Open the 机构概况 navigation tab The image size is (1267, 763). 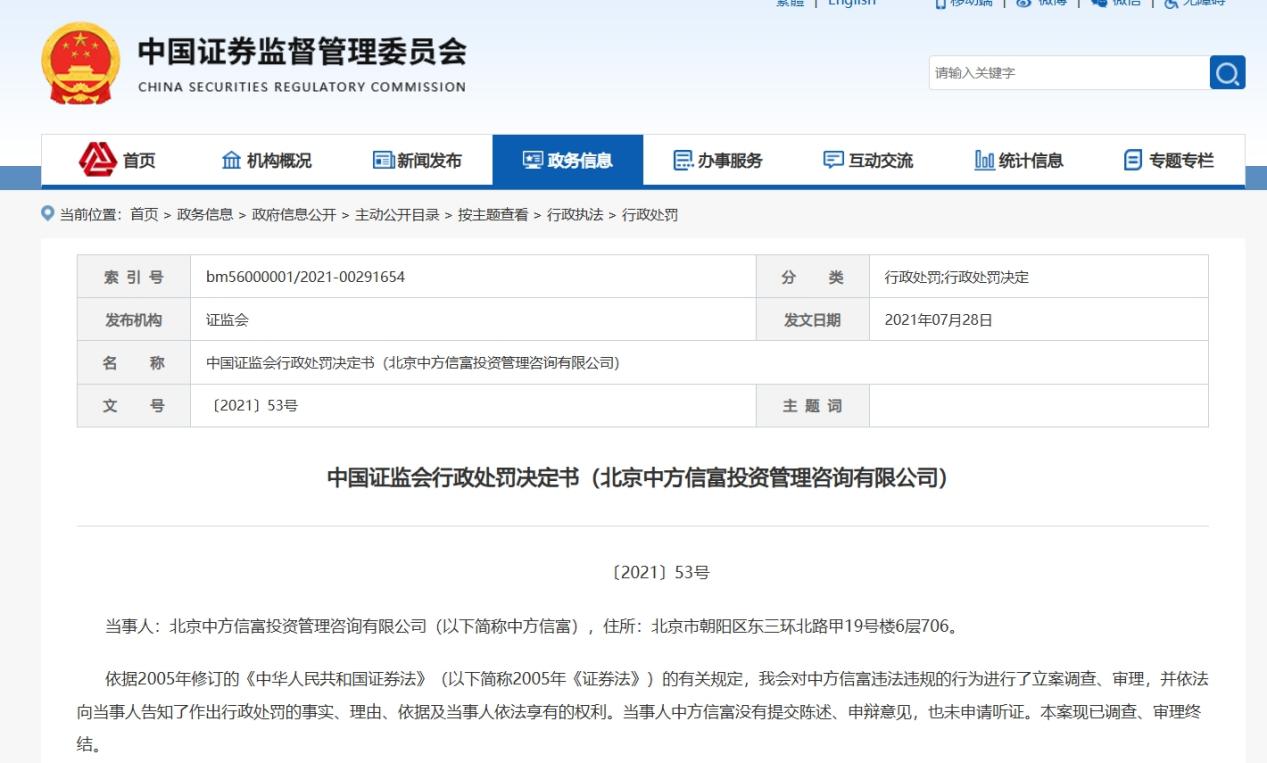tap(266, 160)
